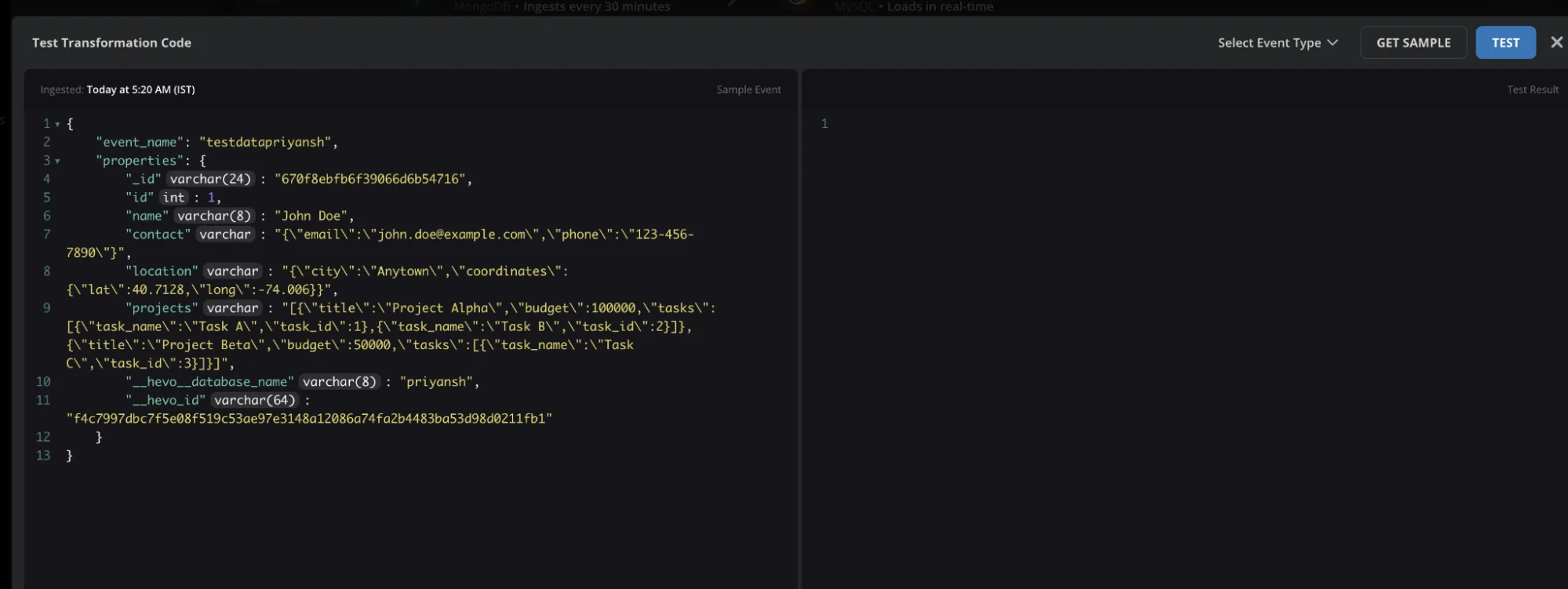Screen dimensions: 1568x589
Task: Click the "John Doe" name value
Action: 311,216
